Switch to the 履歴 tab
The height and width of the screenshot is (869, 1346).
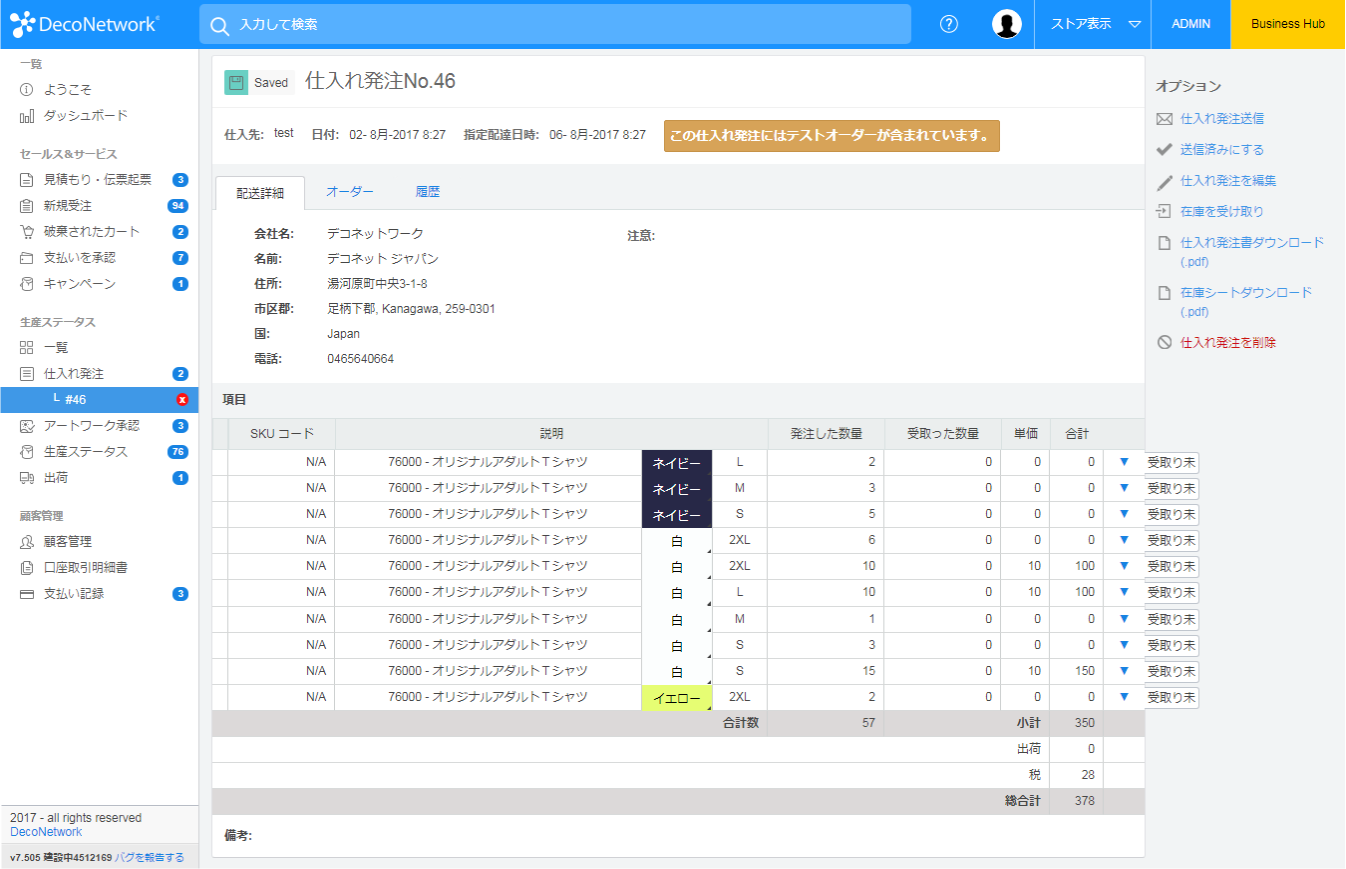(x=428, y=191)
